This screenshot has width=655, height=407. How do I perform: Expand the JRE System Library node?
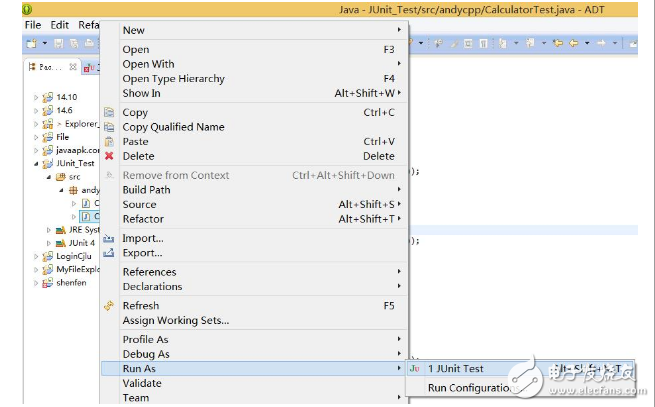click(x=48, y=229)
